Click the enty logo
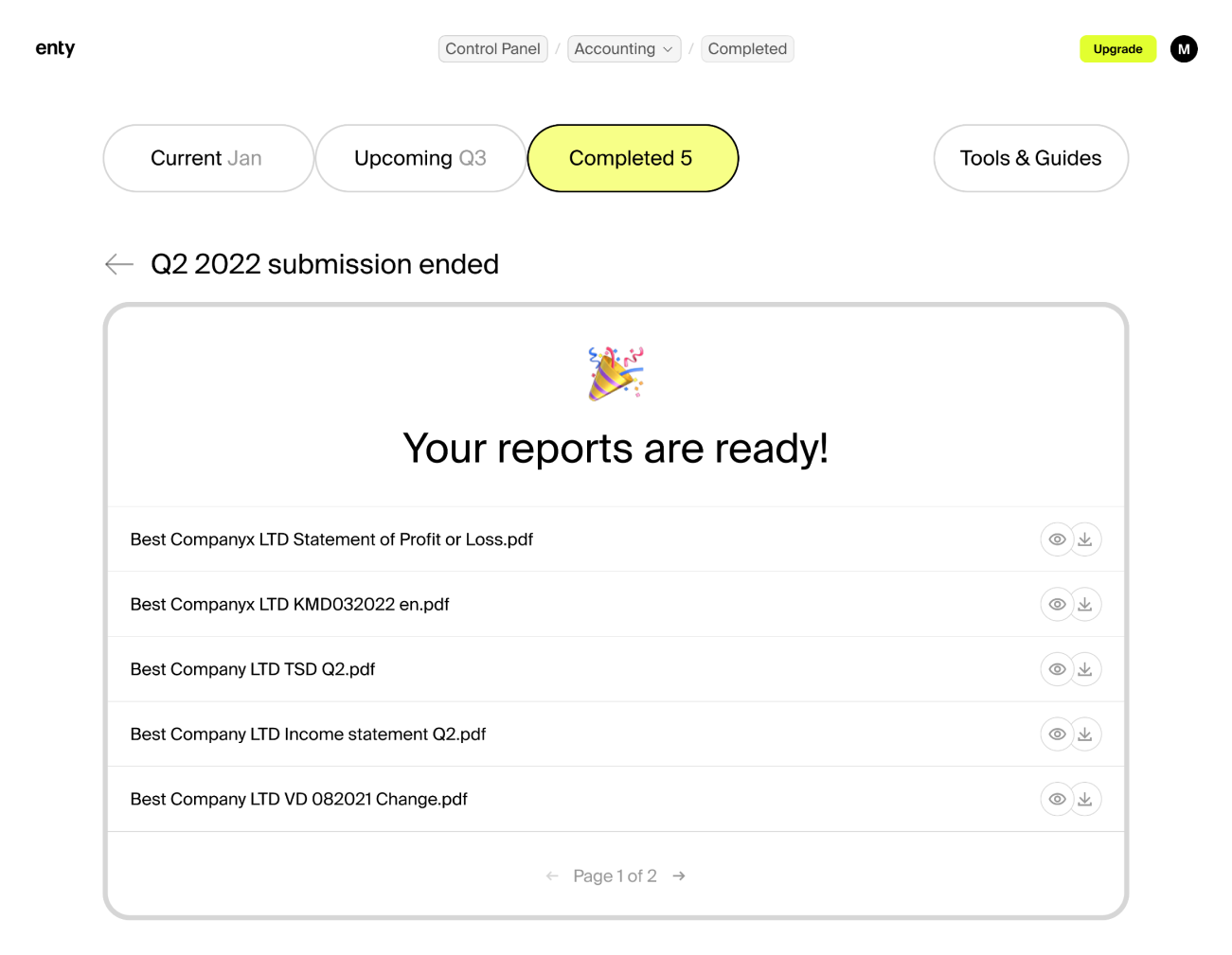Image resolution: width=1232 pixels, height=955 pixels. (x=55, y=48)
